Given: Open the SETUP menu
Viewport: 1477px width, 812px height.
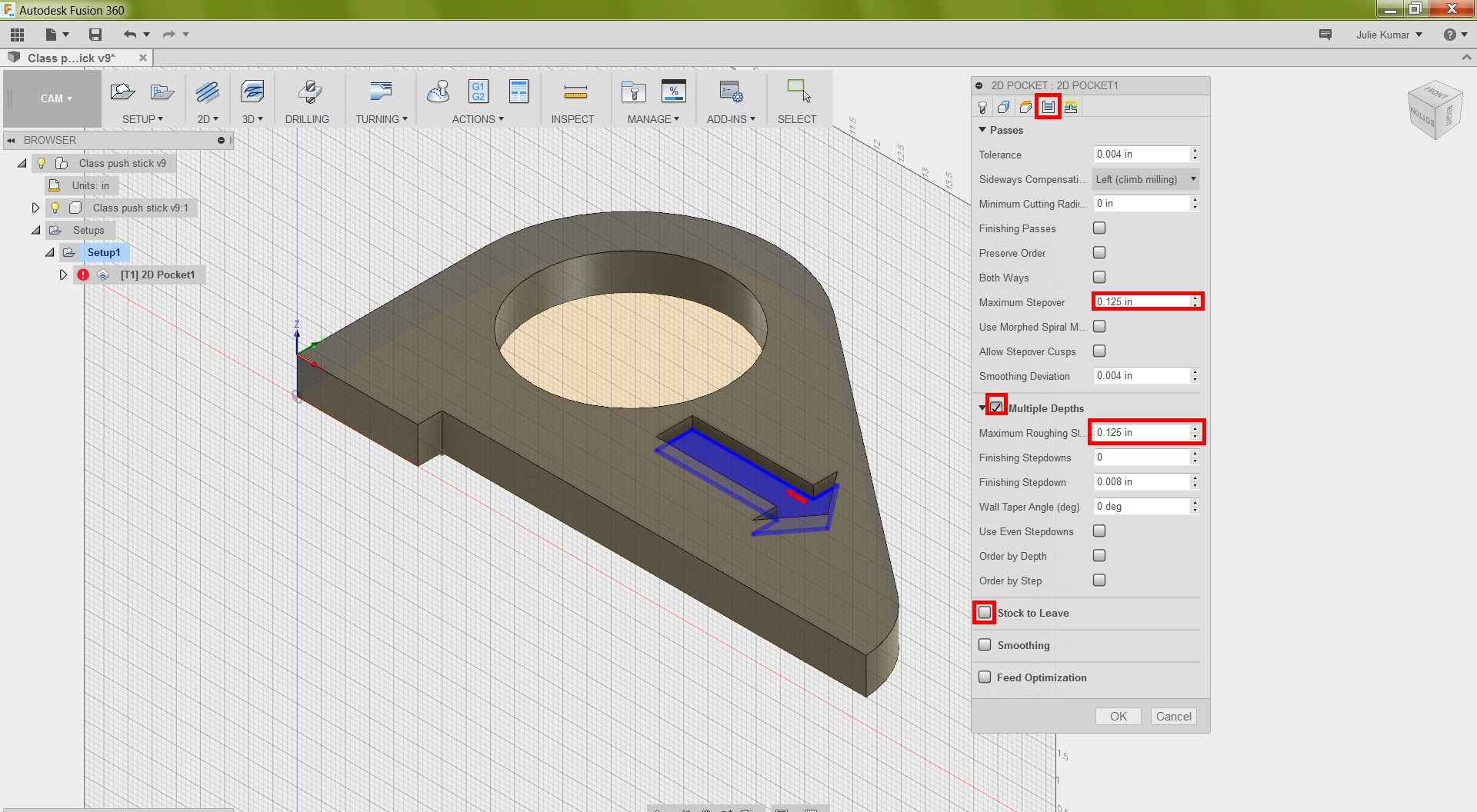Looking at the screenshot, I should (142, 119).
